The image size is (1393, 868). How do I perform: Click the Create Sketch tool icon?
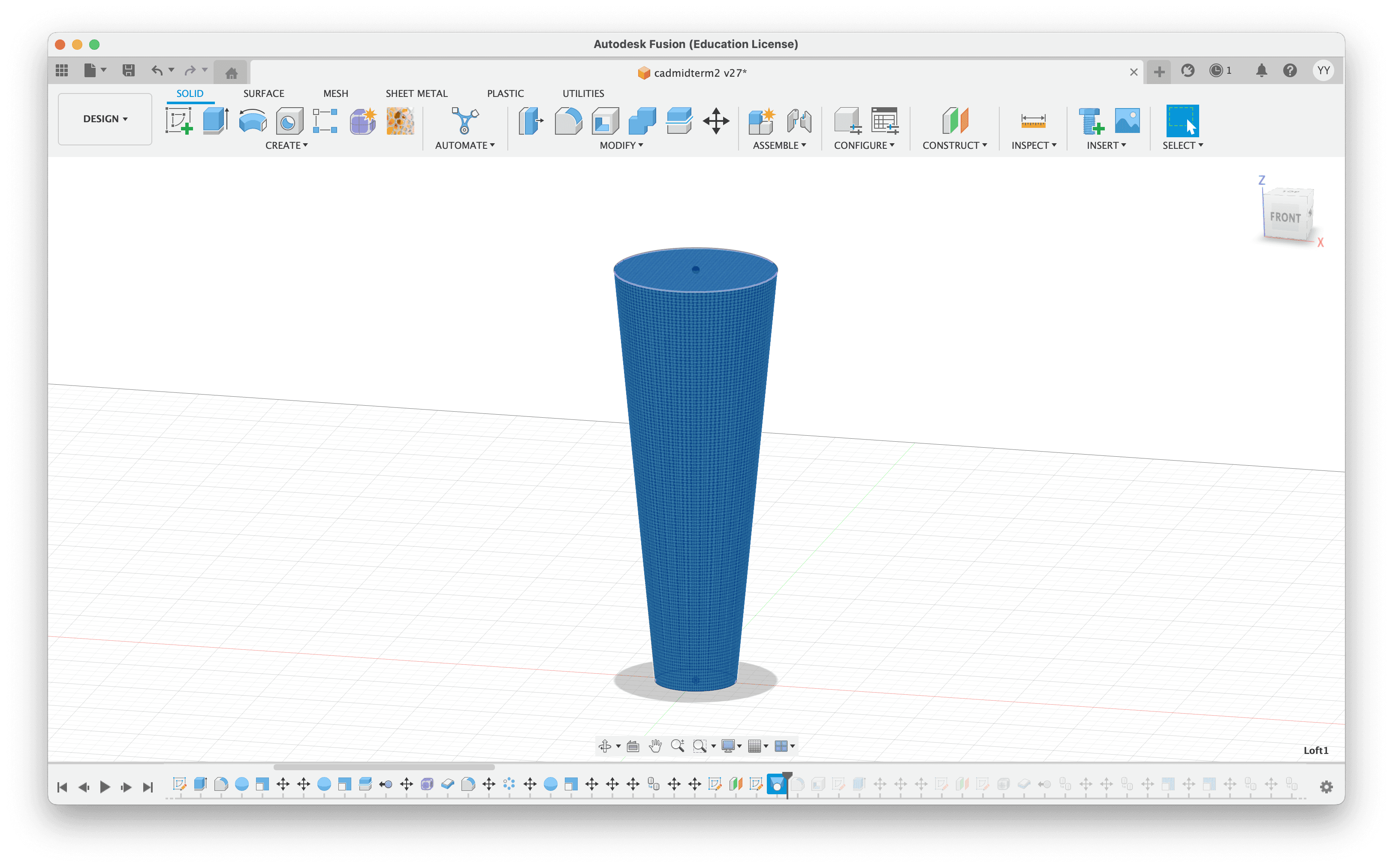click(x=178, y=121)
